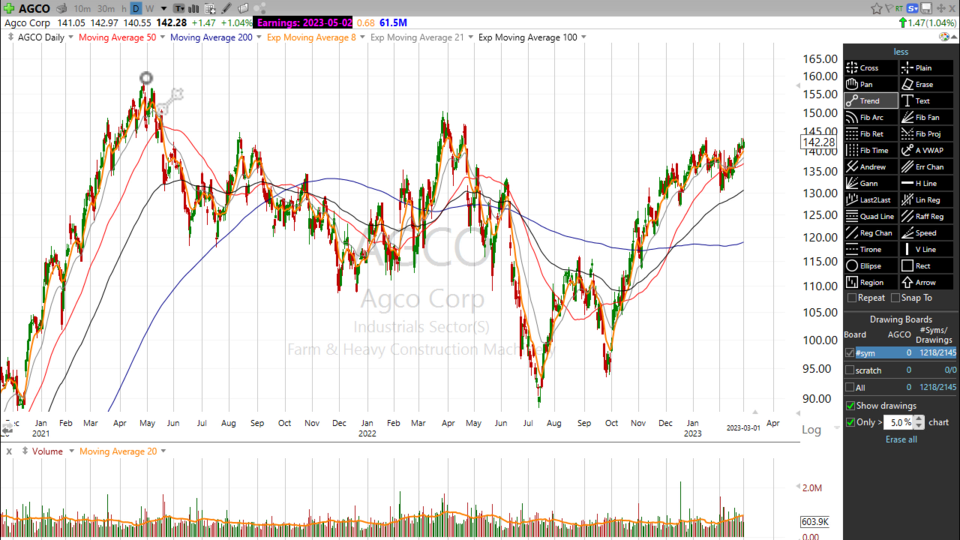
Task: Switch to 30m timeframe
Action: tap(106, 9)
